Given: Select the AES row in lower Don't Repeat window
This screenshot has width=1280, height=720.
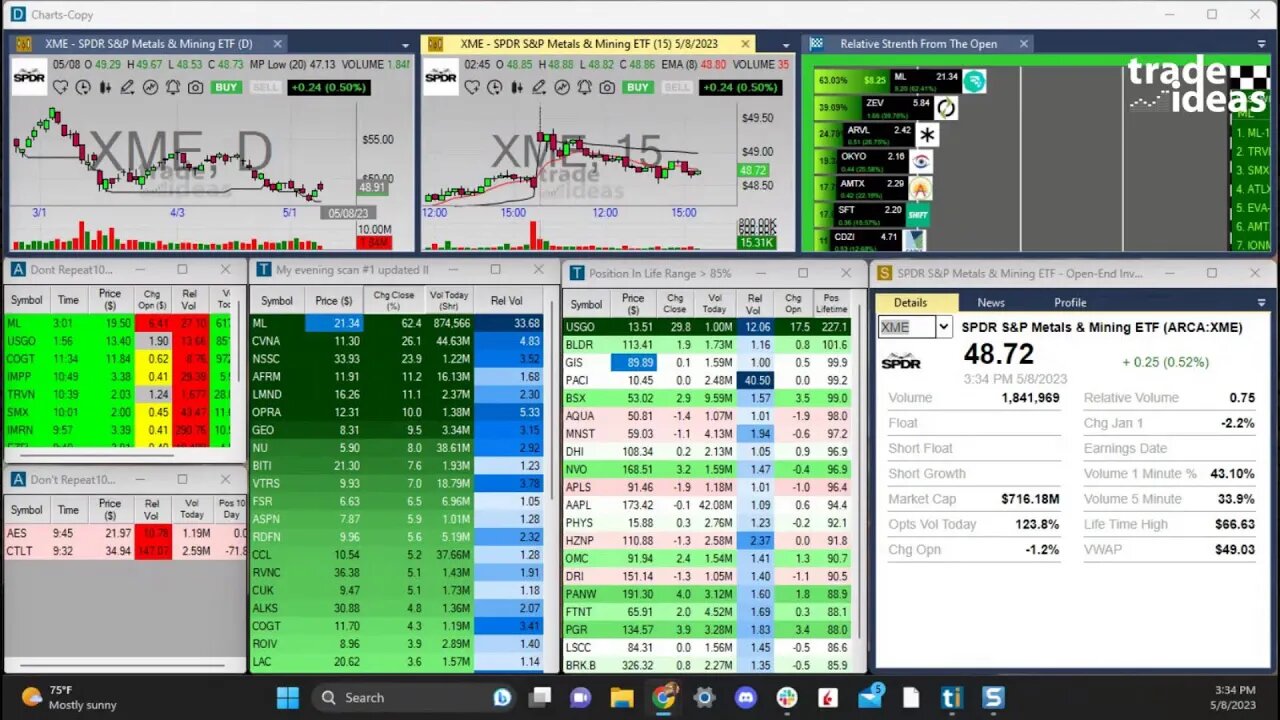Looking at the screenshot, I should coord(124,533).
